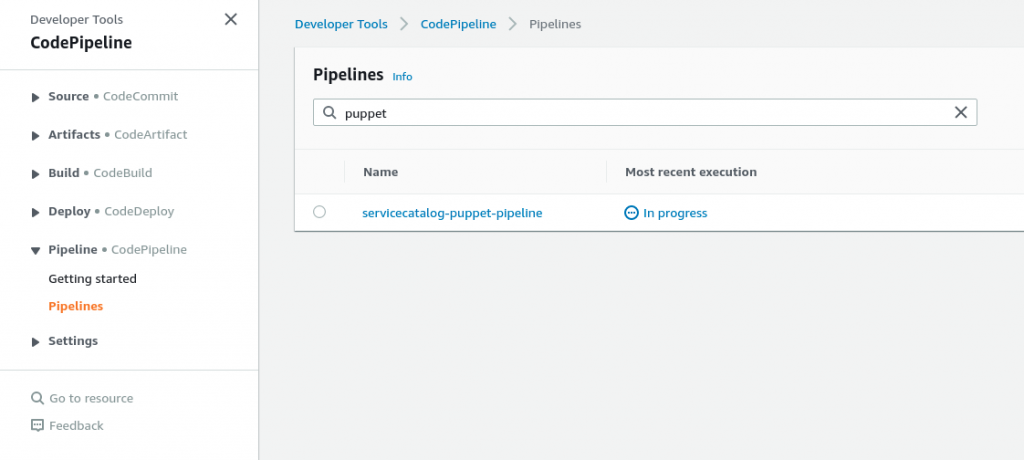Image resolution: width=1024 pixels, height=460 pixels.
Task: Open the Pipelines Info link
Action: click(x=402, y=76)
